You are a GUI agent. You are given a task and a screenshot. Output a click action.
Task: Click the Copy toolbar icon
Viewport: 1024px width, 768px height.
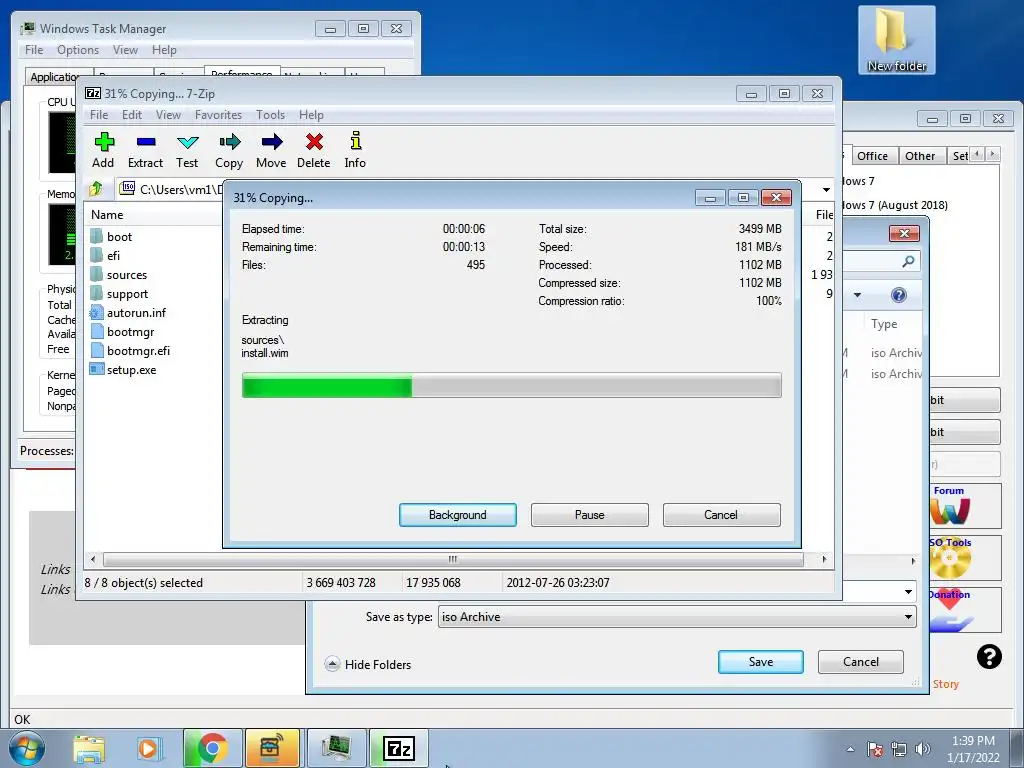[229, 150]
